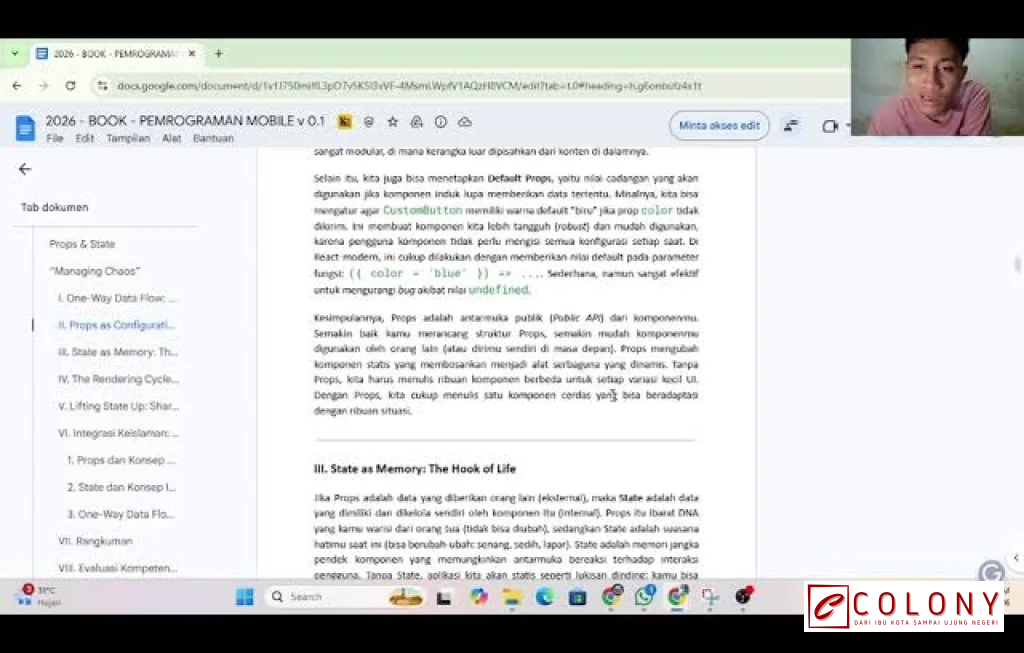
Task: Check the cloud save status icon
Action: [x=464, y=122]
